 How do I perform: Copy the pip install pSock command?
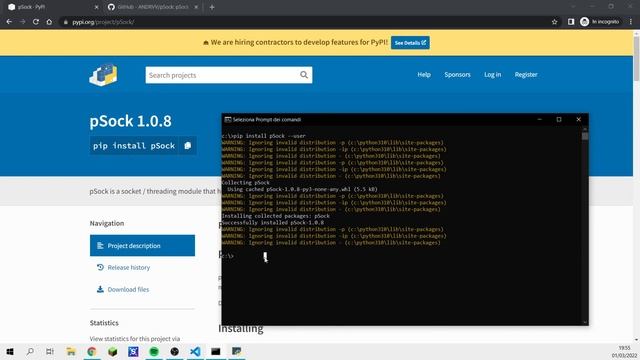tap(187, 146)
